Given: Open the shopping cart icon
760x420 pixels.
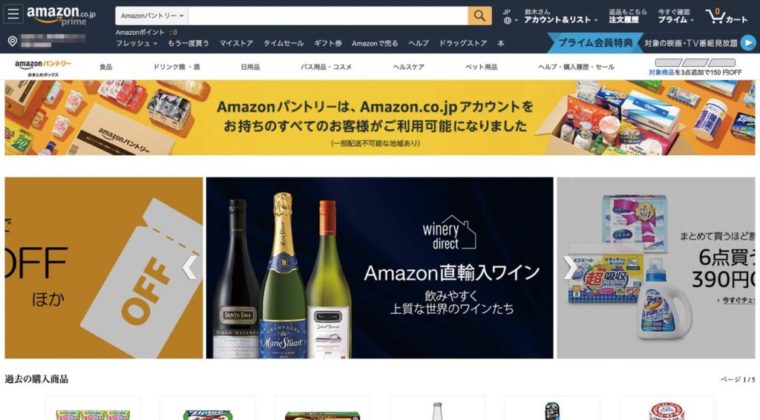Looking at the screenshot, I should (x=727, y=16).
